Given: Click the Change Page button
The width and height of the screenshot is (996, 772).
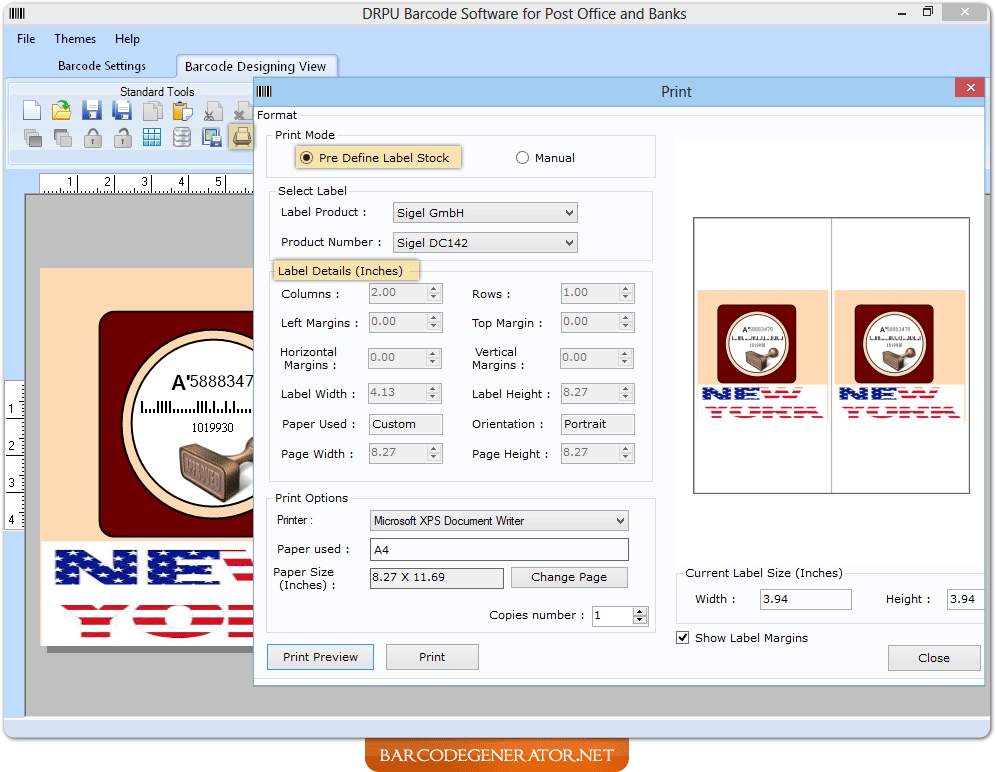Looking at the screenshot, I should pos(569,577).
